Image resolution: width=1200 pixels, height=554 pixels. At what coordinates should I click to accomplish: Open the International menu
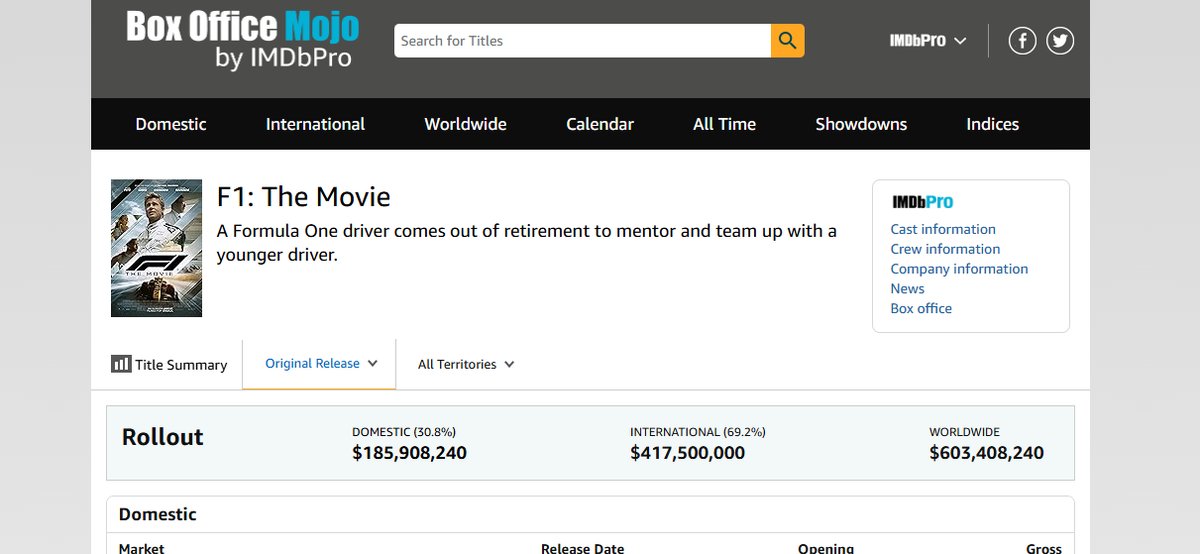coord(315,124)
